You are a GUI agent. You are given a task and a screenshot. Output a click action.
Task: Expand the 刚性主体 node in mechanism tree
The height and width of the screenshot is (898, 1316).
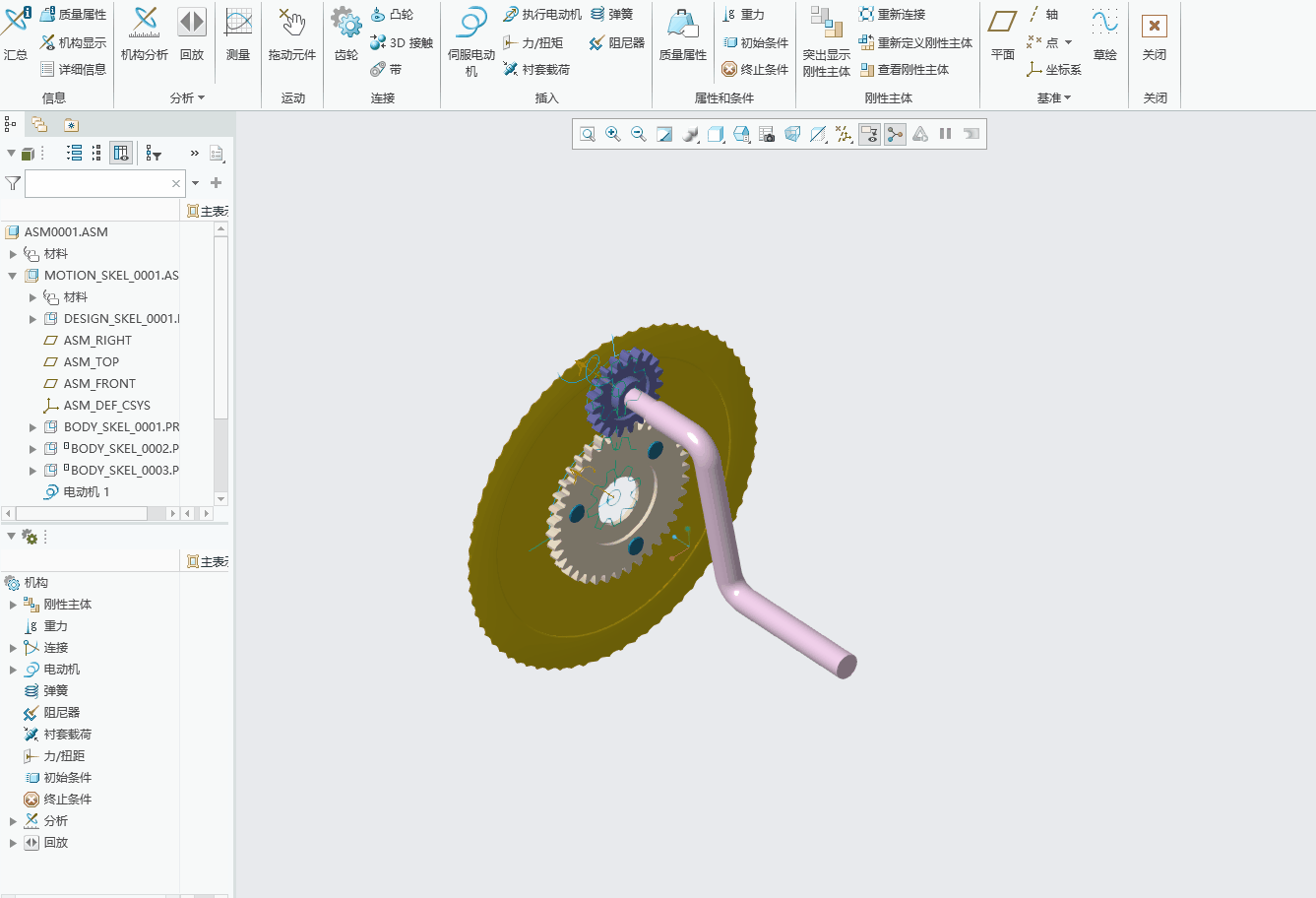click(x=13, y=605)
